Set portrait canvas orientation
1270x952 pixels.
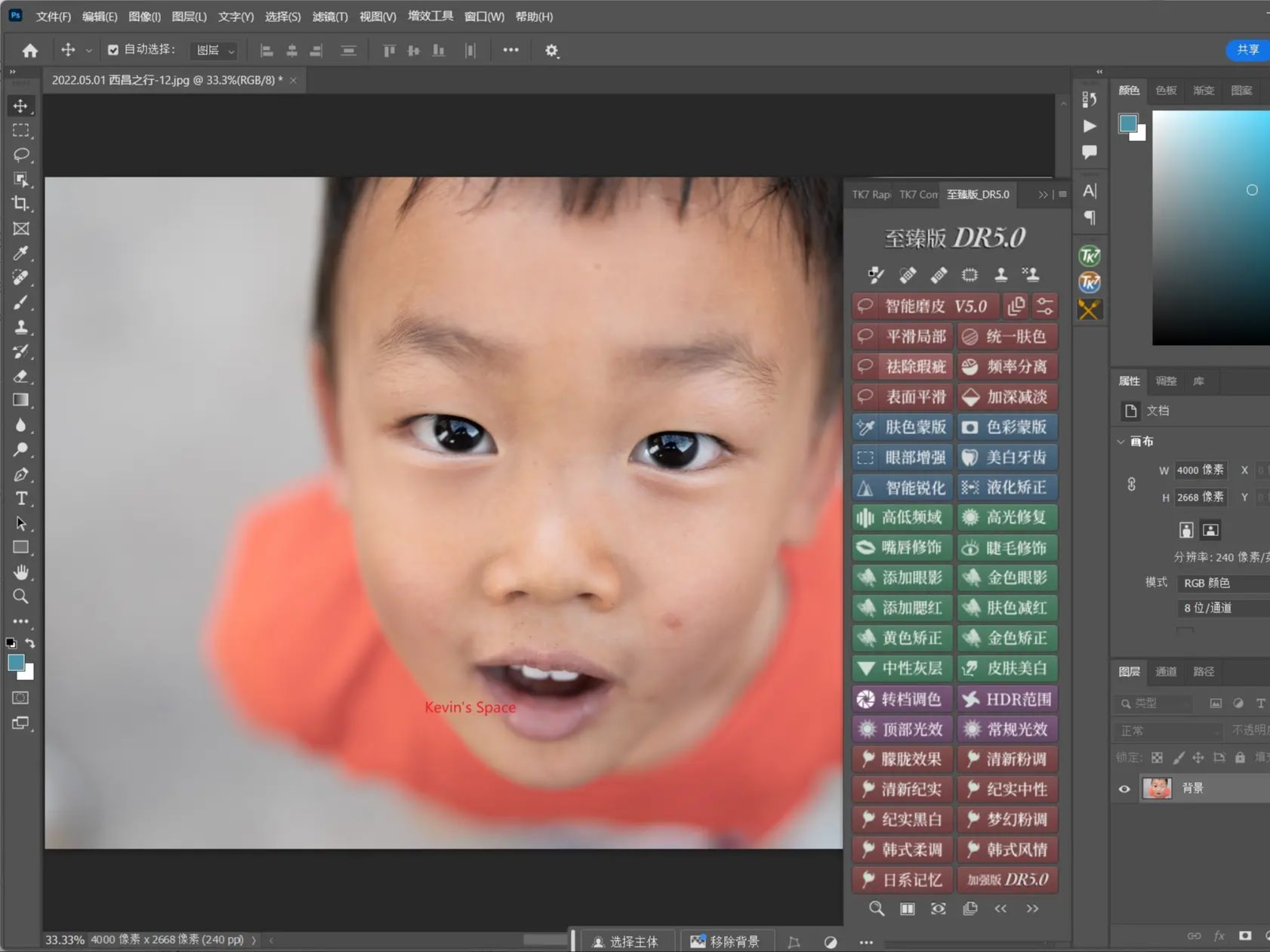click(x=1186, y=530)
